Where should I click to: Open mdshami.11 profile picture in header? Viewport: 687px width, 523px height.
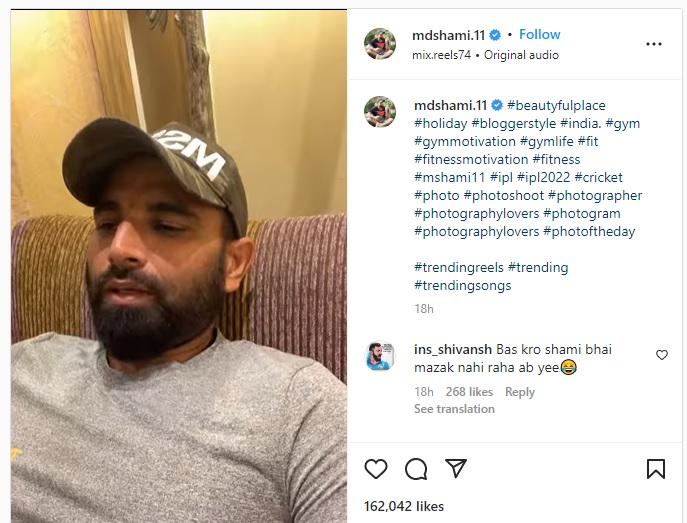click(x=380, y=43)
